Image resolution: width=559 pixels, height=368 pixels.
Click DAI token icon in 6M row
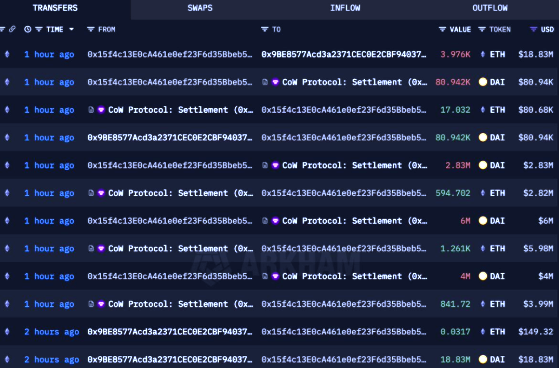[483, 221]
